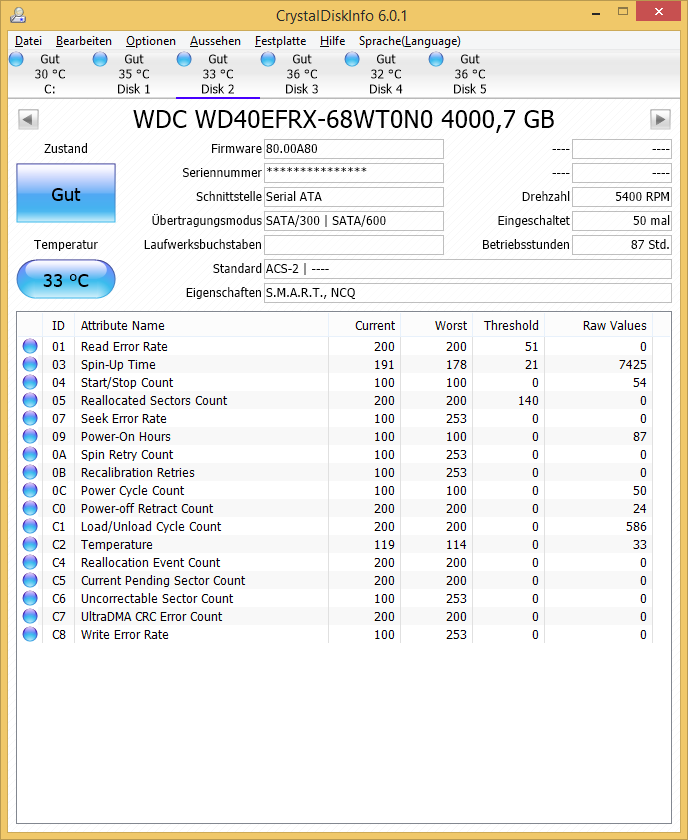Click the blue Gut health status button

(66, 193)
